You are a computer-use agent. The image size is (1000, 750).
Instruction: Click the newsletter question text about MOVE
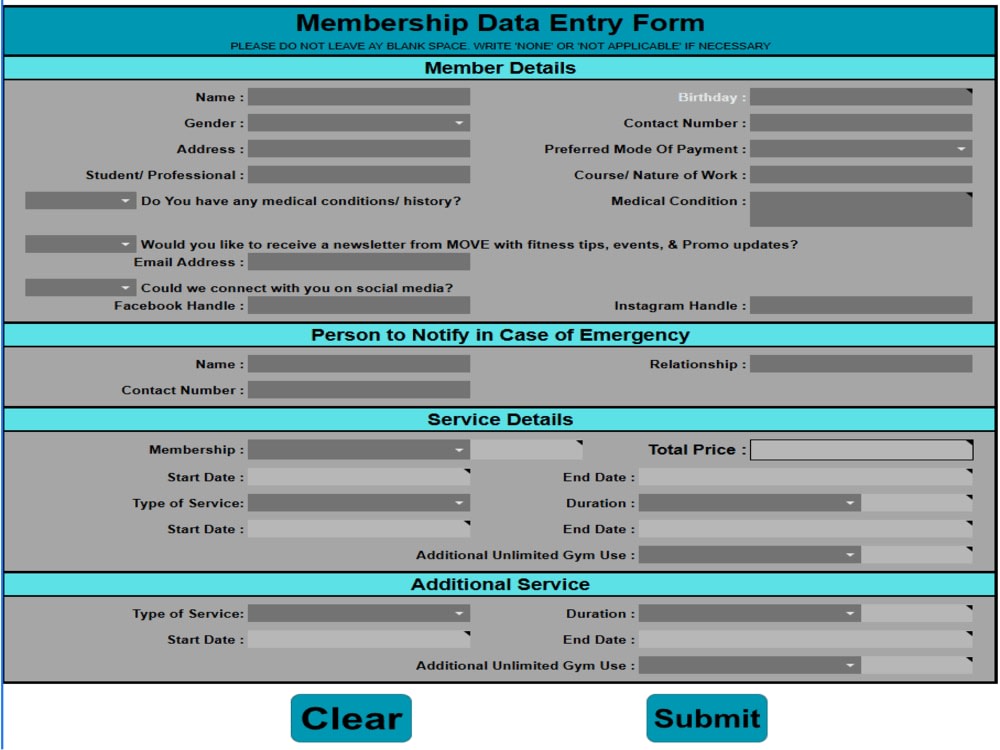coord(469,244)
